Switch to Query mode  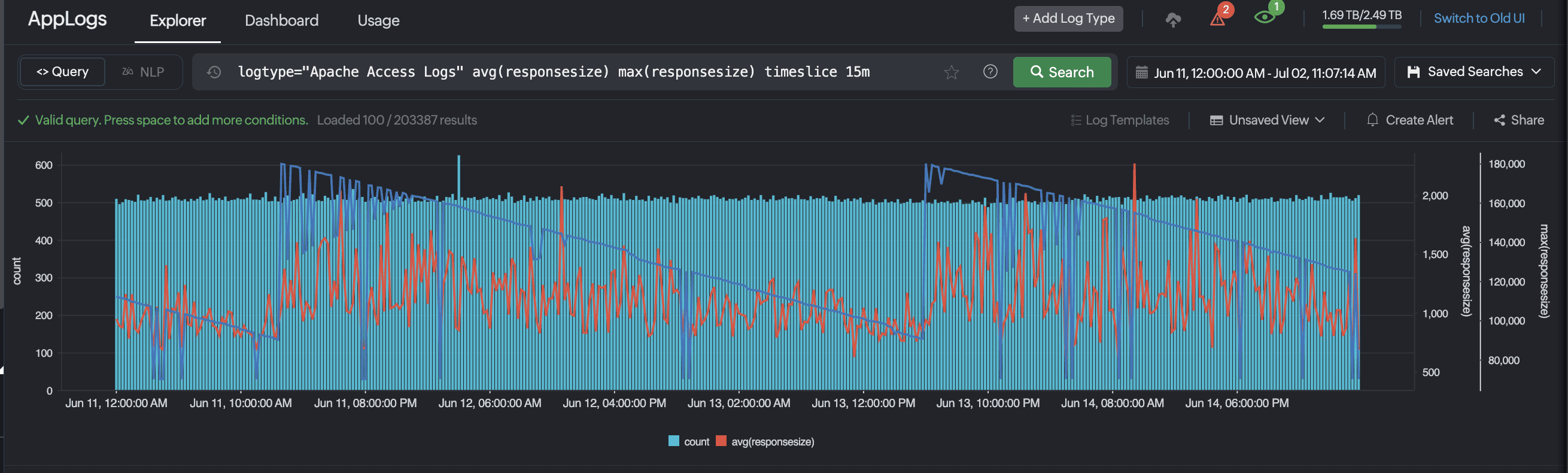[x=62, y=72]
